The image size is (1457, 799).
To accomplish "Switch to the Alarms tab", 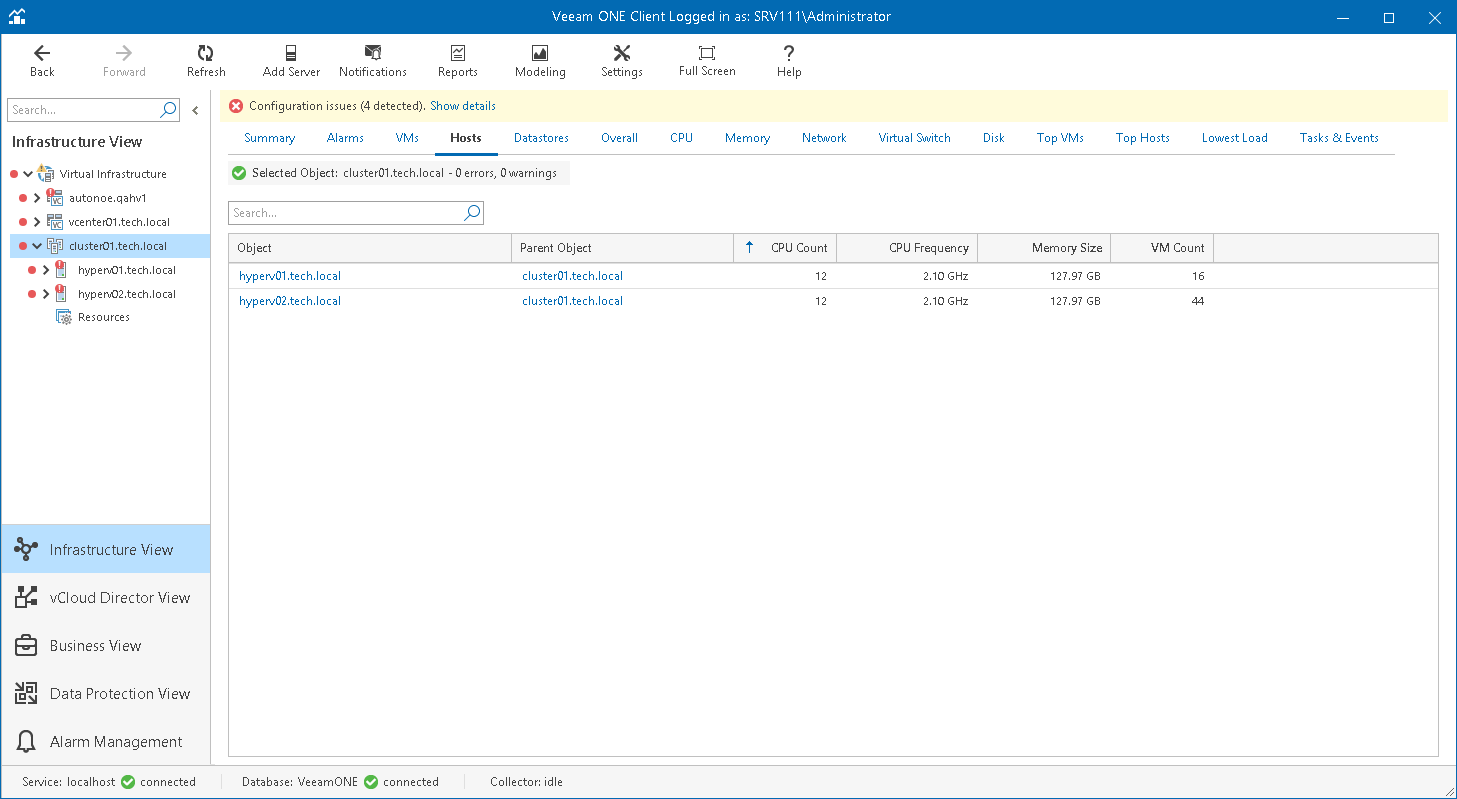I will [345, 138].
